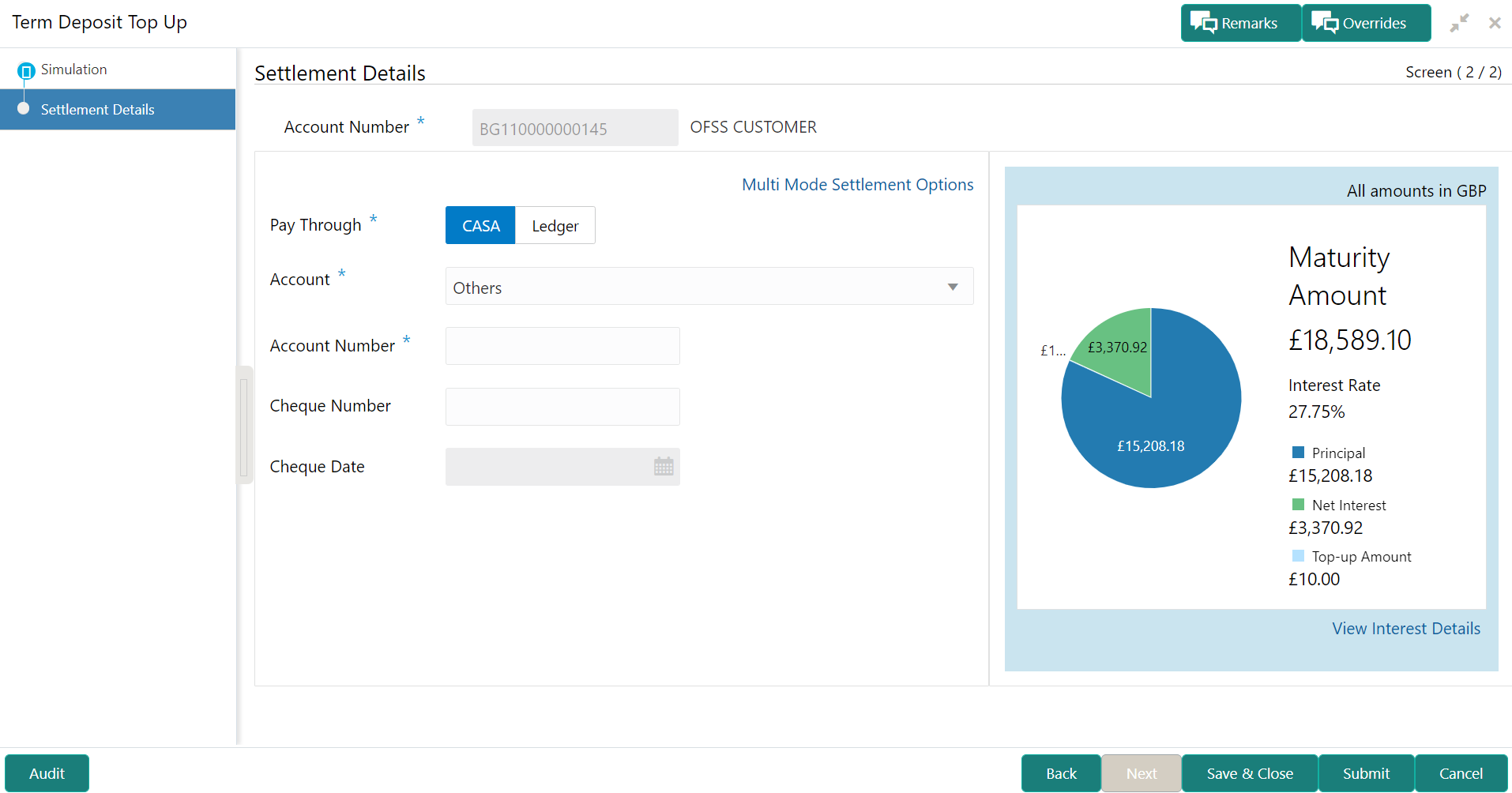Click the disabled BG110000000145 account field
Image resolution: width=1512 pixels, height=793 pixels.
click(575, 128)
